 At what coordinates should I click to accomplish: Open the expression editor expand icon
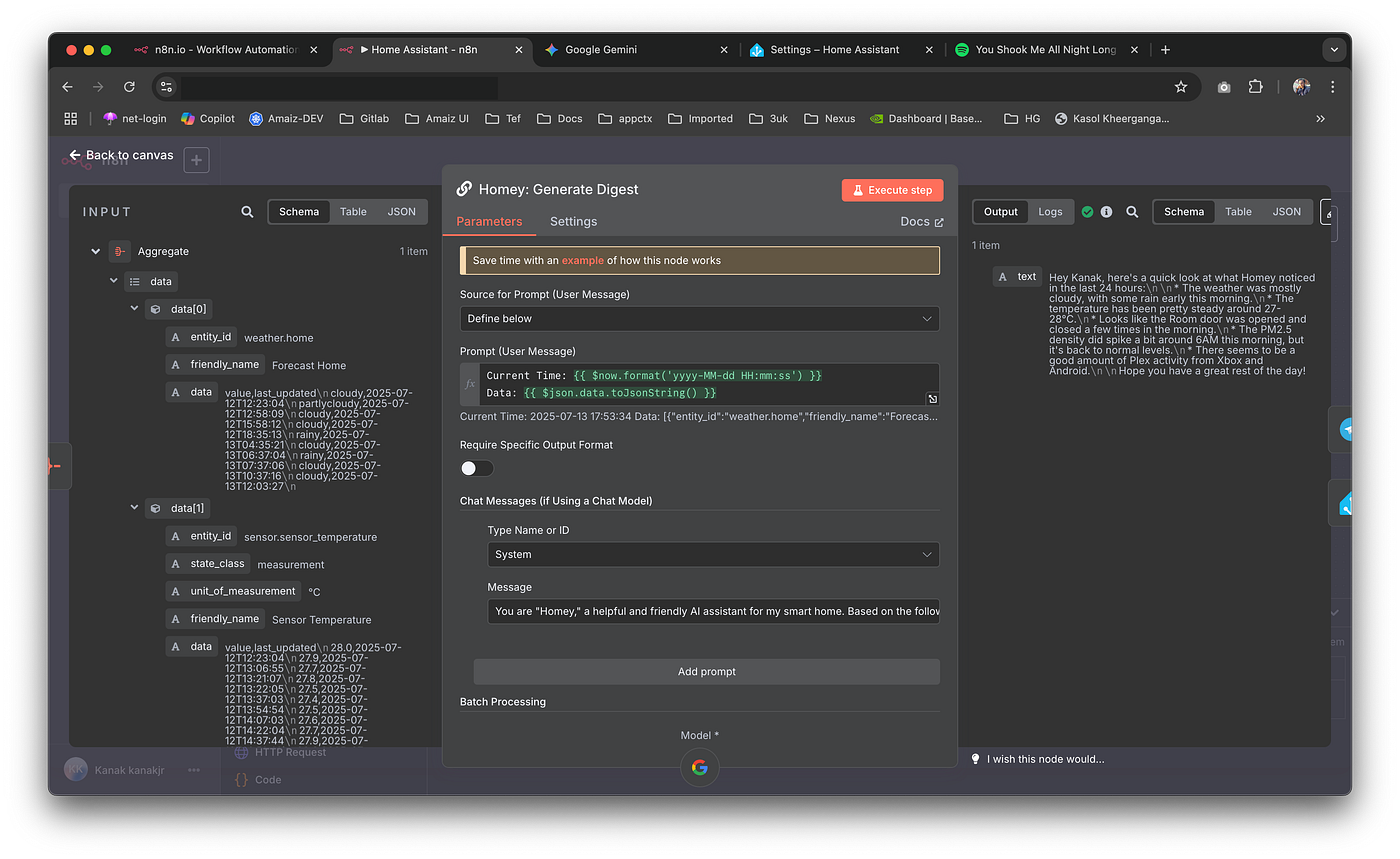[932, 397]
